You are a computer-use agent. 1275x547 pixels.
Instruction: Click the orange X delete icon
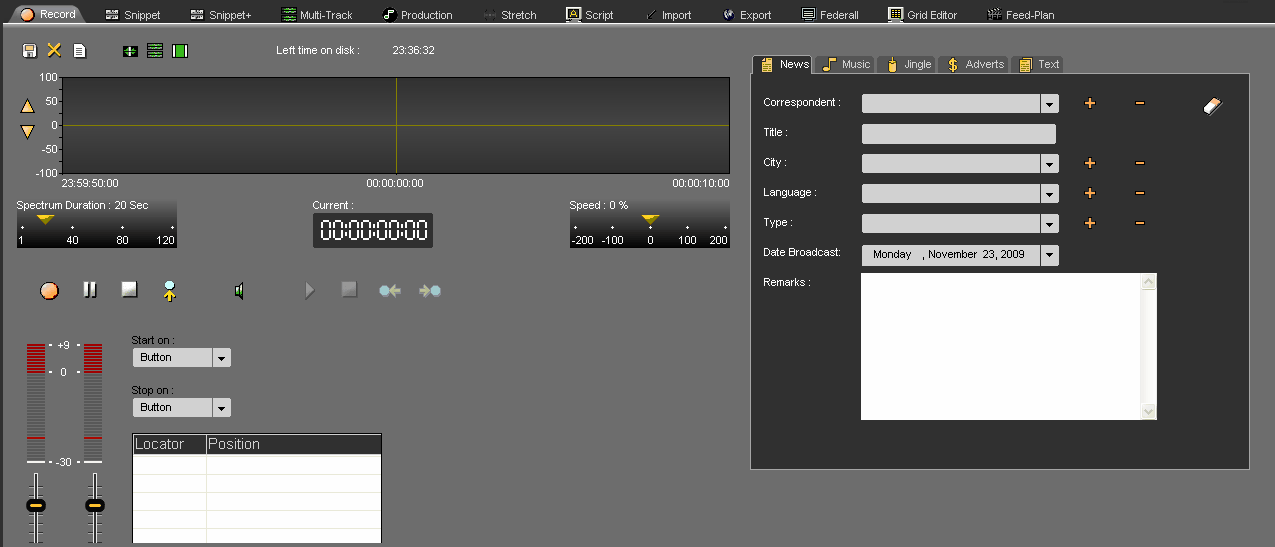54,51
